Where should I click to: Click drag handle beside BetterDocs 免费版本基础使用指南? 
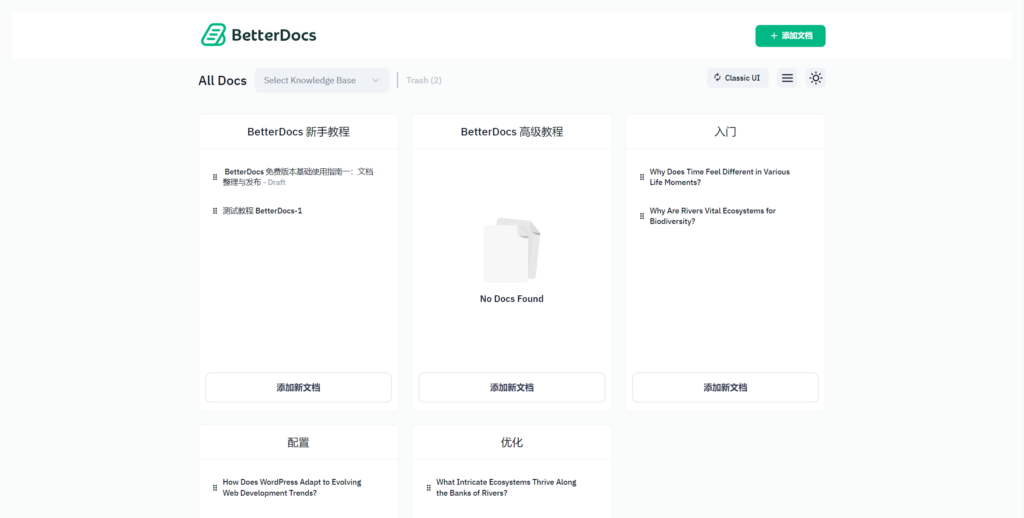[x=215, y=177]
